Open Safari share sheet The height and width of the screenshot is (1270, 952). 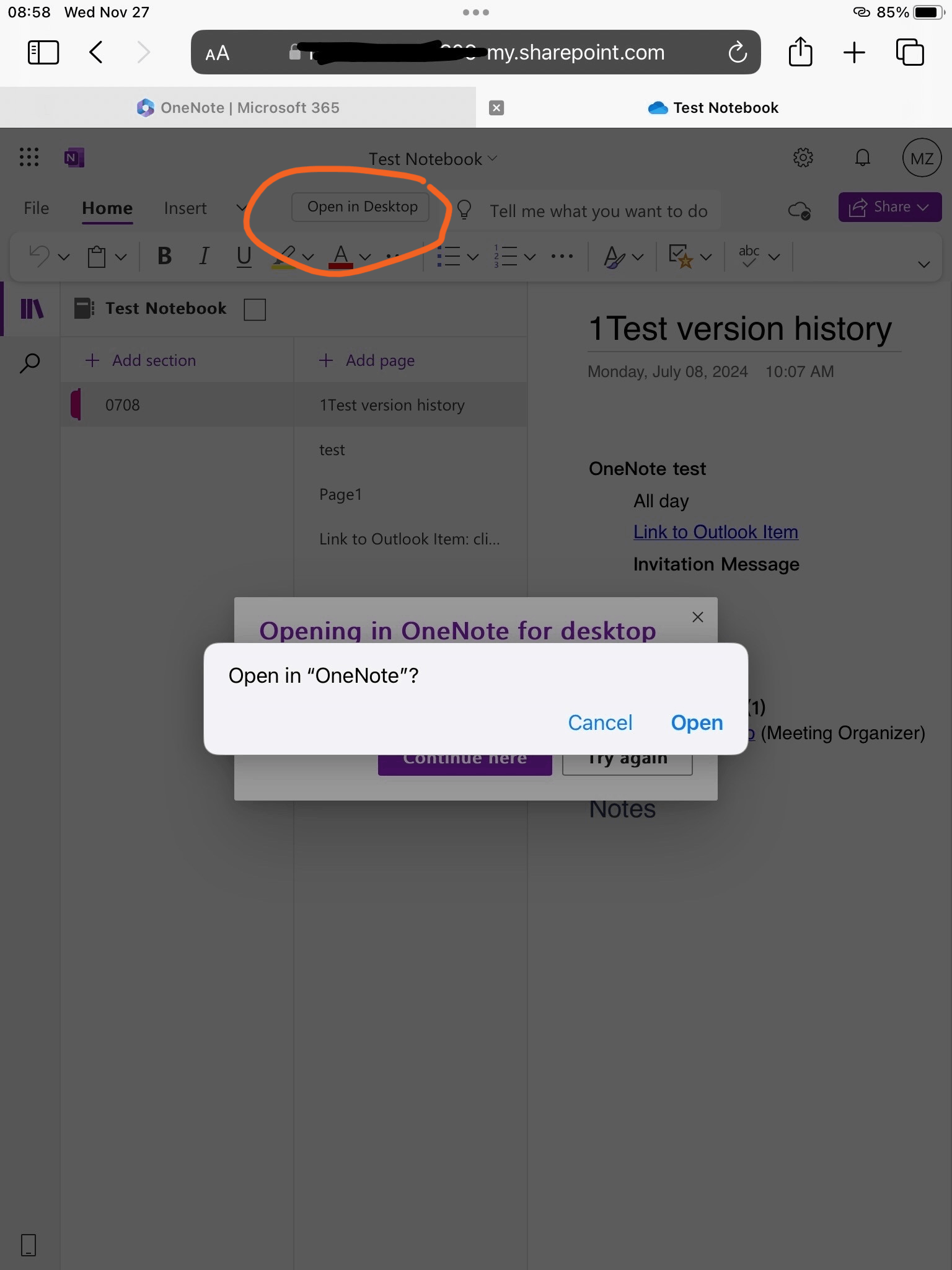click(800, 51)
